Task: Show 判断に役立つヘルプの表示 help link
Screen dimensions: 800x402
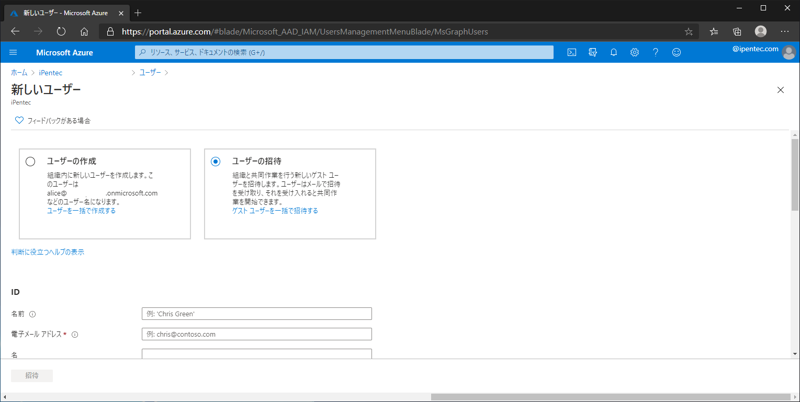Action: tap(47, 252)
